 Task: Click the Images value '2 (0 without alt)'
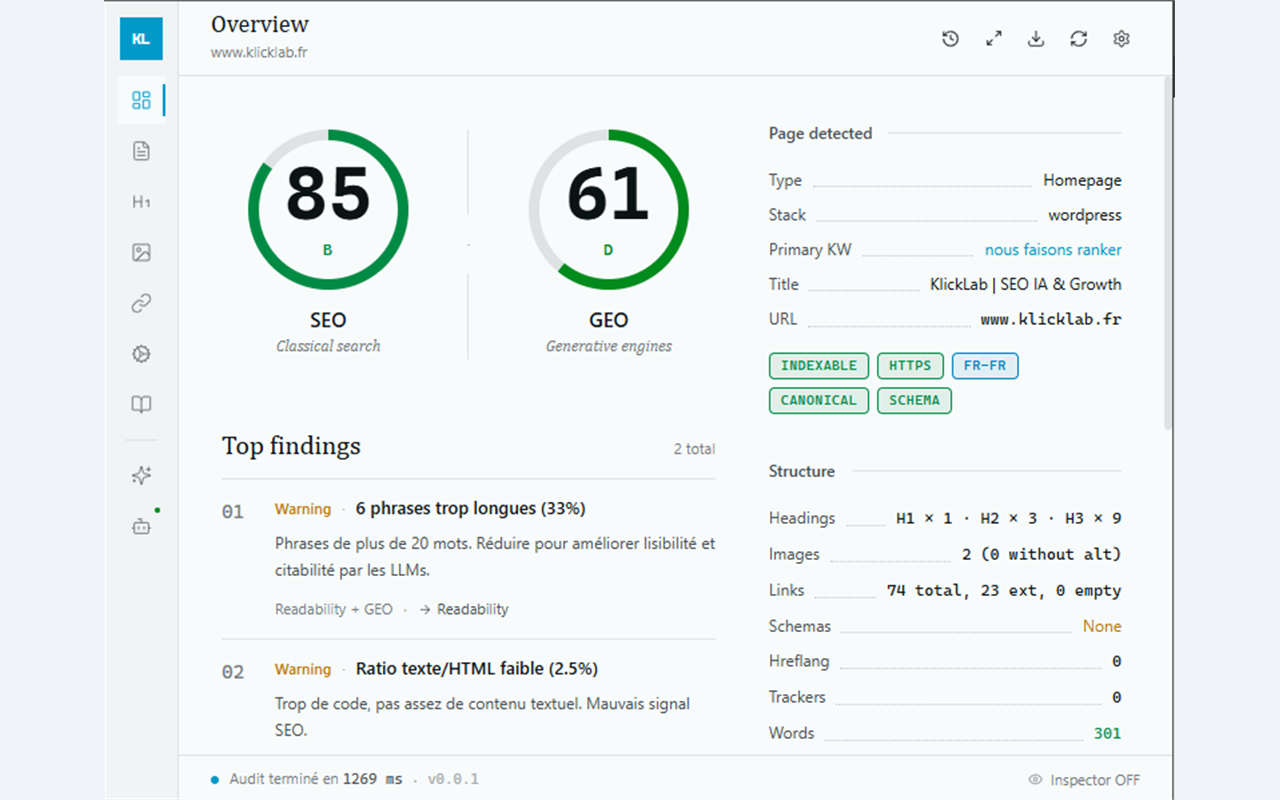coord(1042,554)
